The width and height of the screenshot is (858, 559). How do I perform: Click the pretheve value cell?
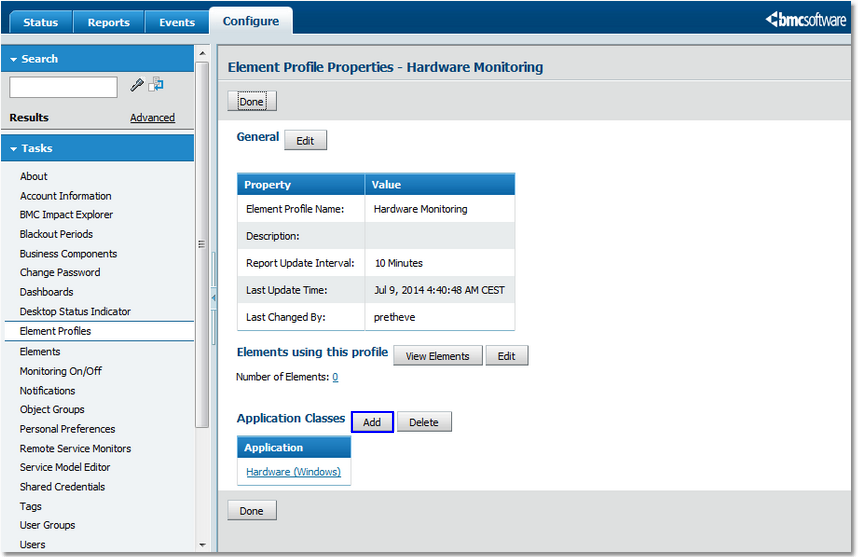[x=440, y=317]
